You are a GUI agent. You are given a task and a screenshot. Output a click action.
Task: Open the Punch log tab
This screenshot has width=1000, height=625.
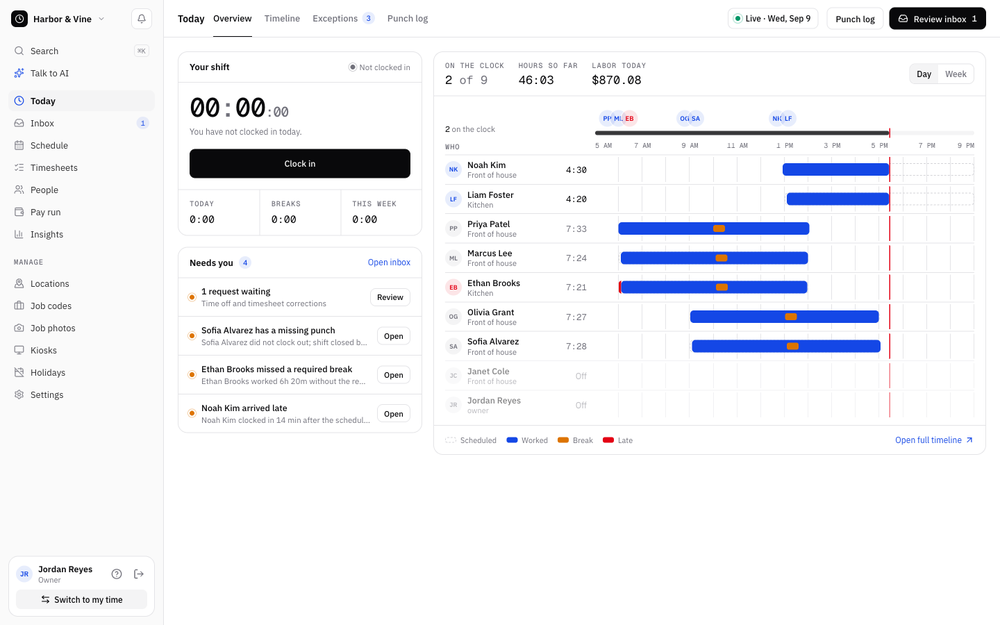click(x=408, y=18)
